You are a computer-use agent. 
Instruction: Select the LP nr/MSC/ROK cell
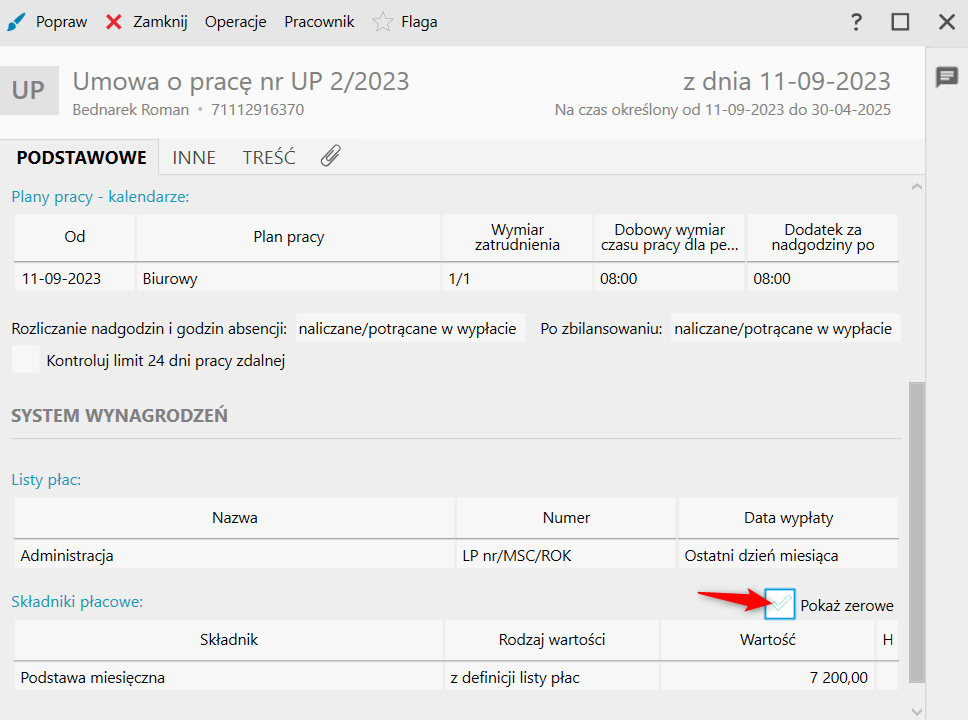point(566,556)
